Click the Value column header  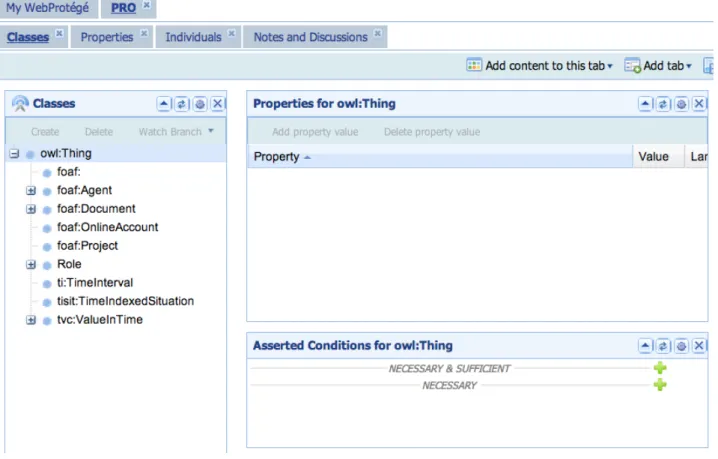click(x=658, y=157)
